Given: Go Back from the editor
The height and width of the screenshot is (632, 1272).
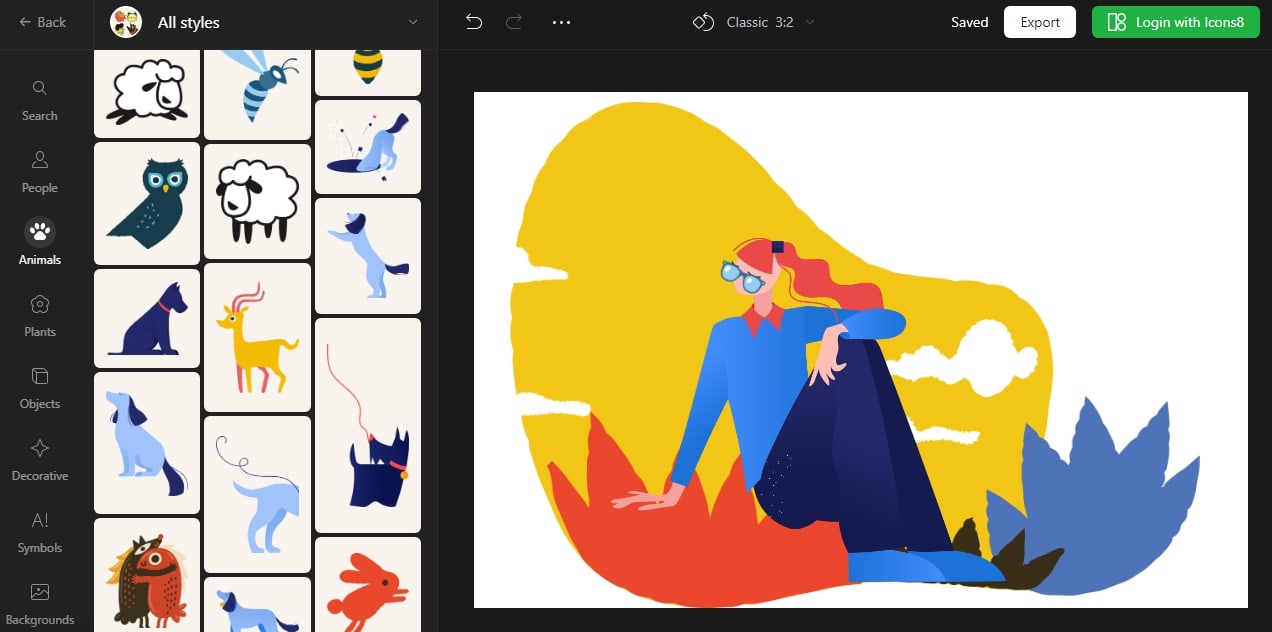Looking at the screenshot, I should coord(43,21).
